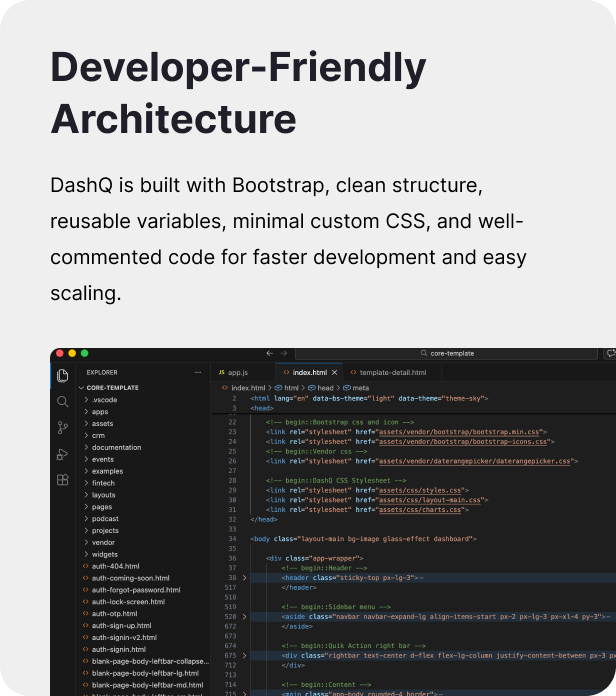
Task: Click the core-template search field
Action: coord(446,353)
